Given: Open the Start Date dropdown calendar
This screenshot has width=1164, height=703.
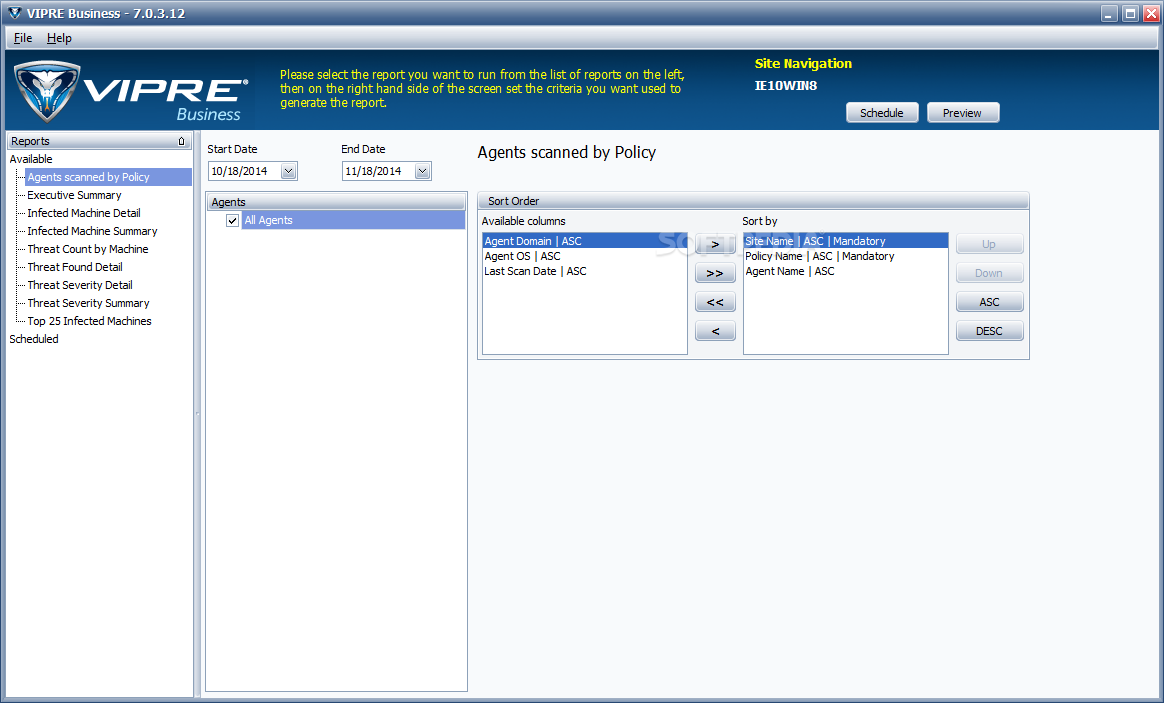Looking at the screenshot, I should coord(289,171).
